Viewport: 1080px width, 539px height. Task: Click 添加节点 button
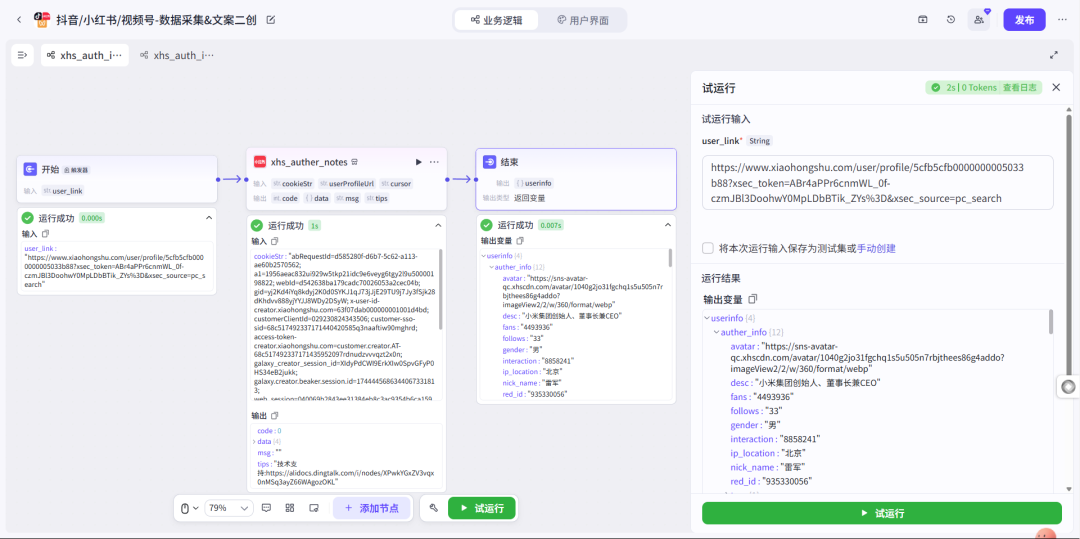[372, 508]
